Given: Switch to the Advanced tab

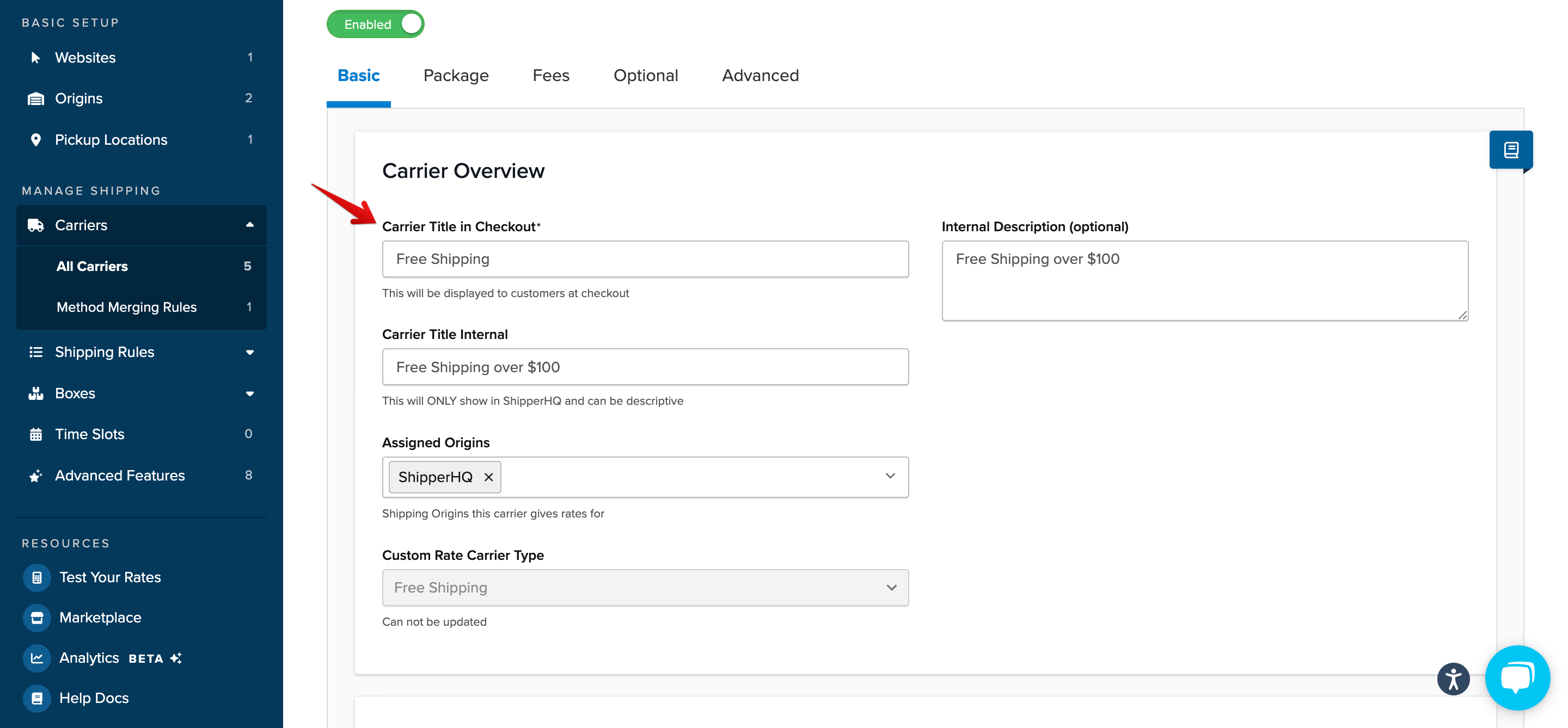Looking at the screenshot, I should (759, 76).
